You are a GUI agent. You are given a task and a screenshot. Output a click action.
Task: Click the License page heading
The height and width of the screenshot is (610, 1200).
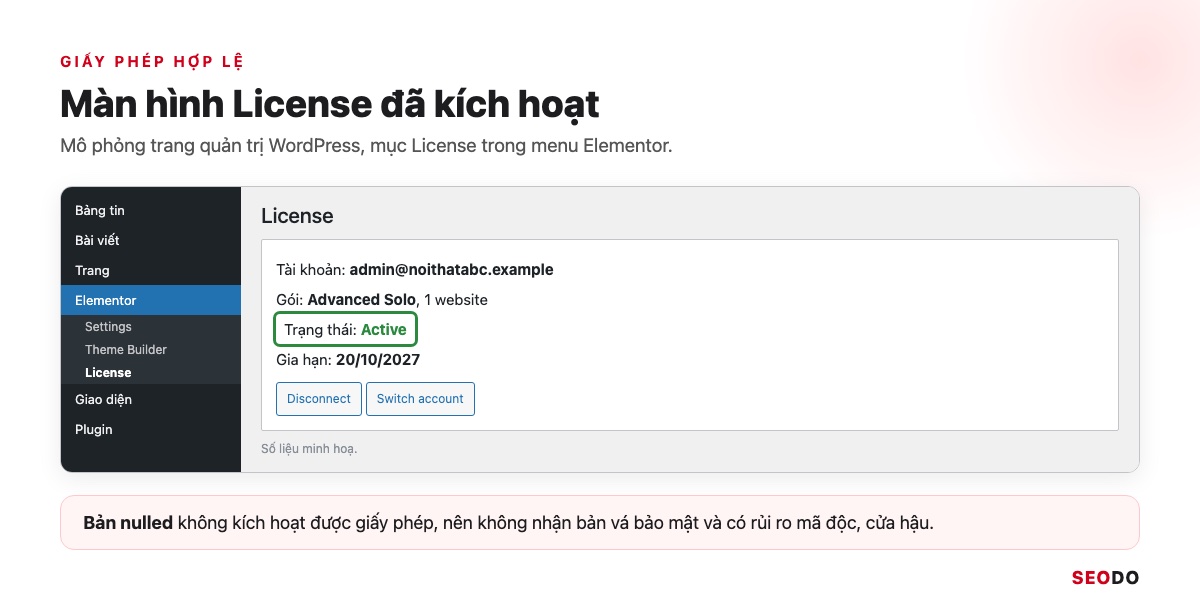297,216
